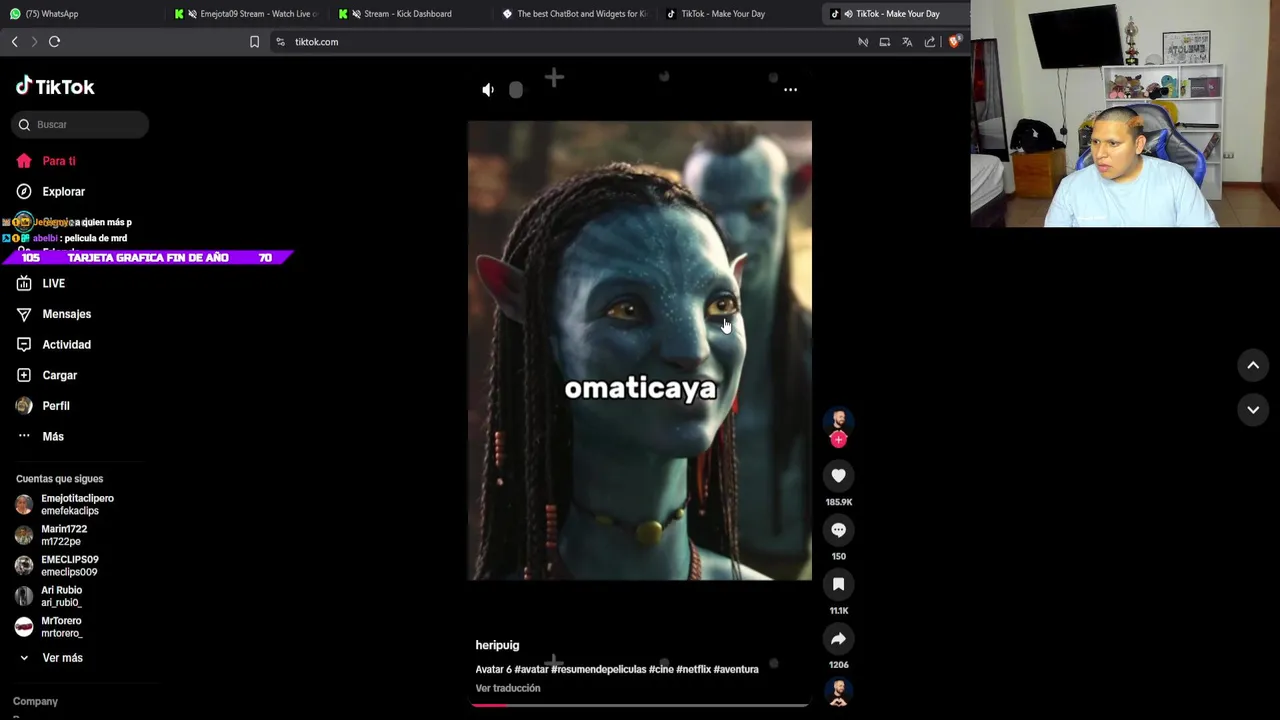Screen dimensions: 1280x720
Task: Open site settings icon in address bar
Action: click(280, 42)
